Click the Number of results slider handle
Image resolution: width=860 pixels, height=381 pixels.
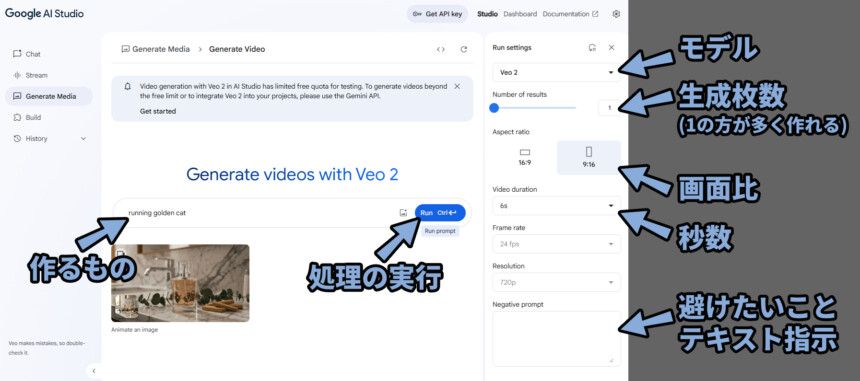[x=494, y=108]
